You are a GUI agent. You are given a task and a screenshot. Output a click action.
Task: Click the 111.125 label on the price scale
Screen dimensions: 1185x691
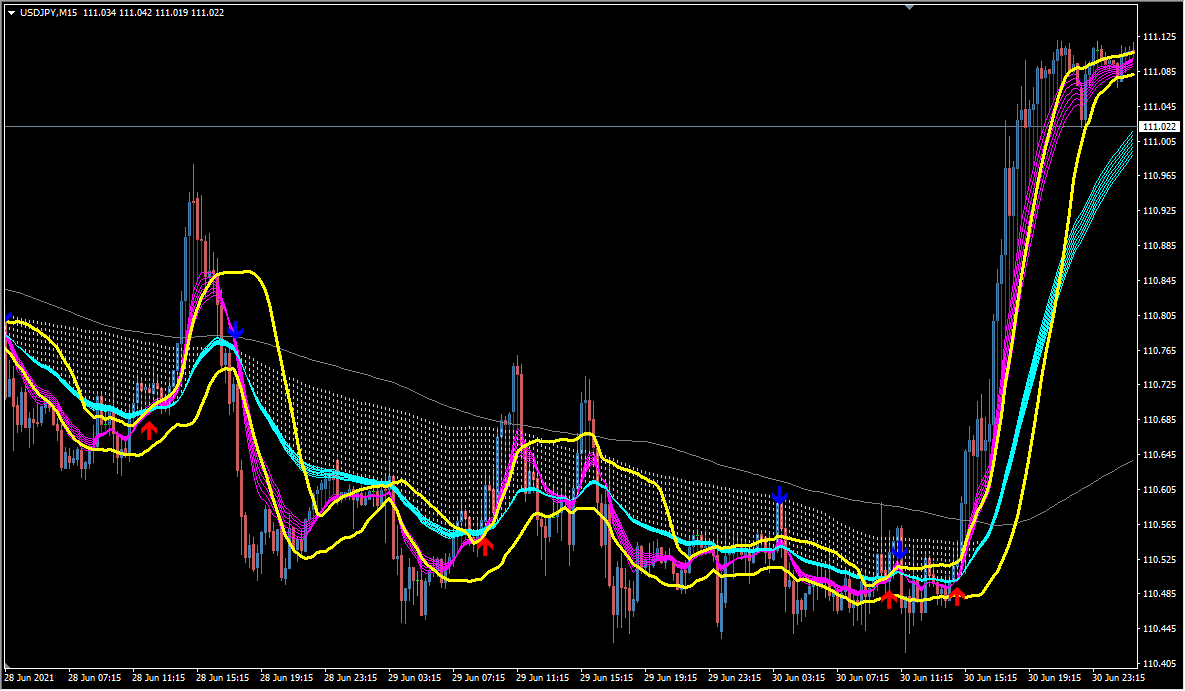1159,36
